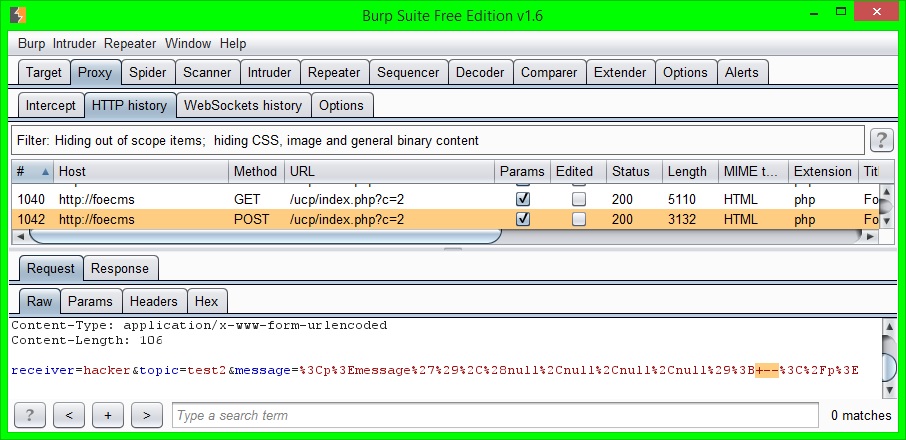Select the Raw view tab
This screenshot has width=906, height=440.
(x=39, y=301)
